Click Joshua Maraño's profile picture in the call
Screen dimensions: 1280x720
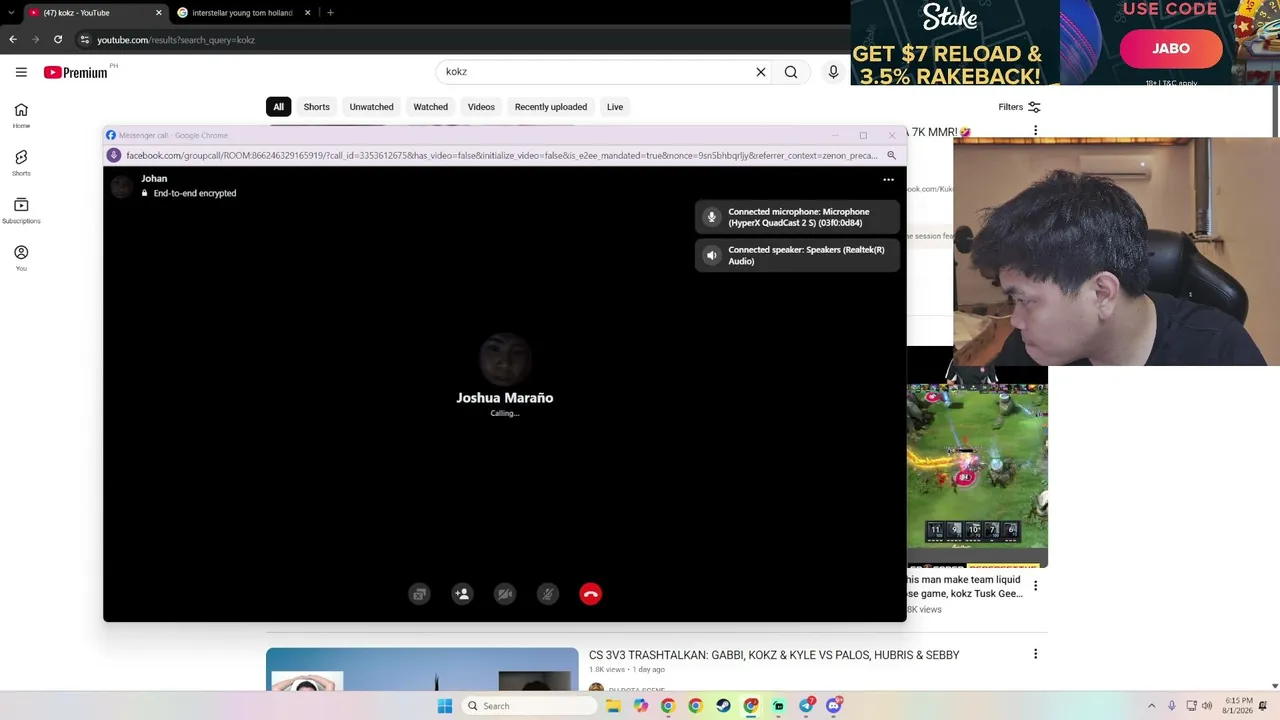click(x=505, y=360)
